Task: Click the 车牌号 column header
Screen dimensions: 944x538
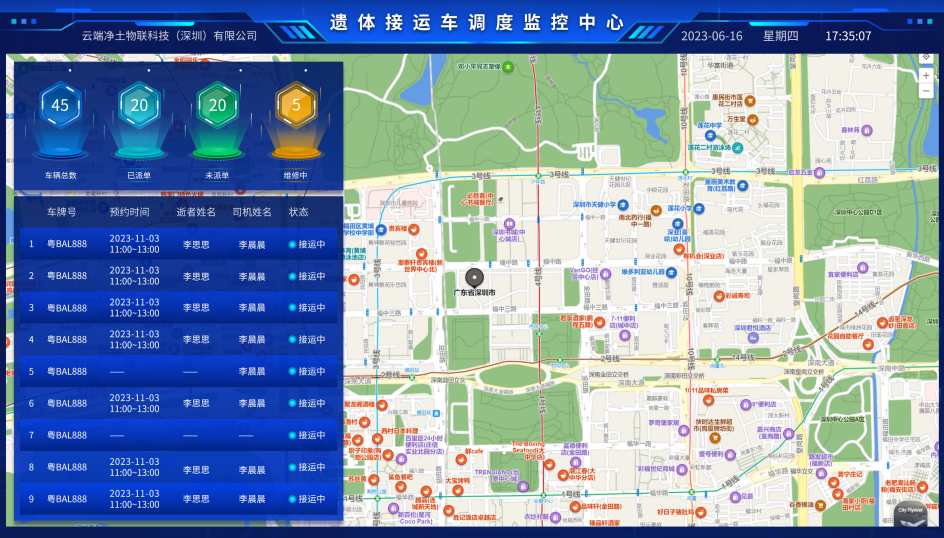Action: (62, 212)
